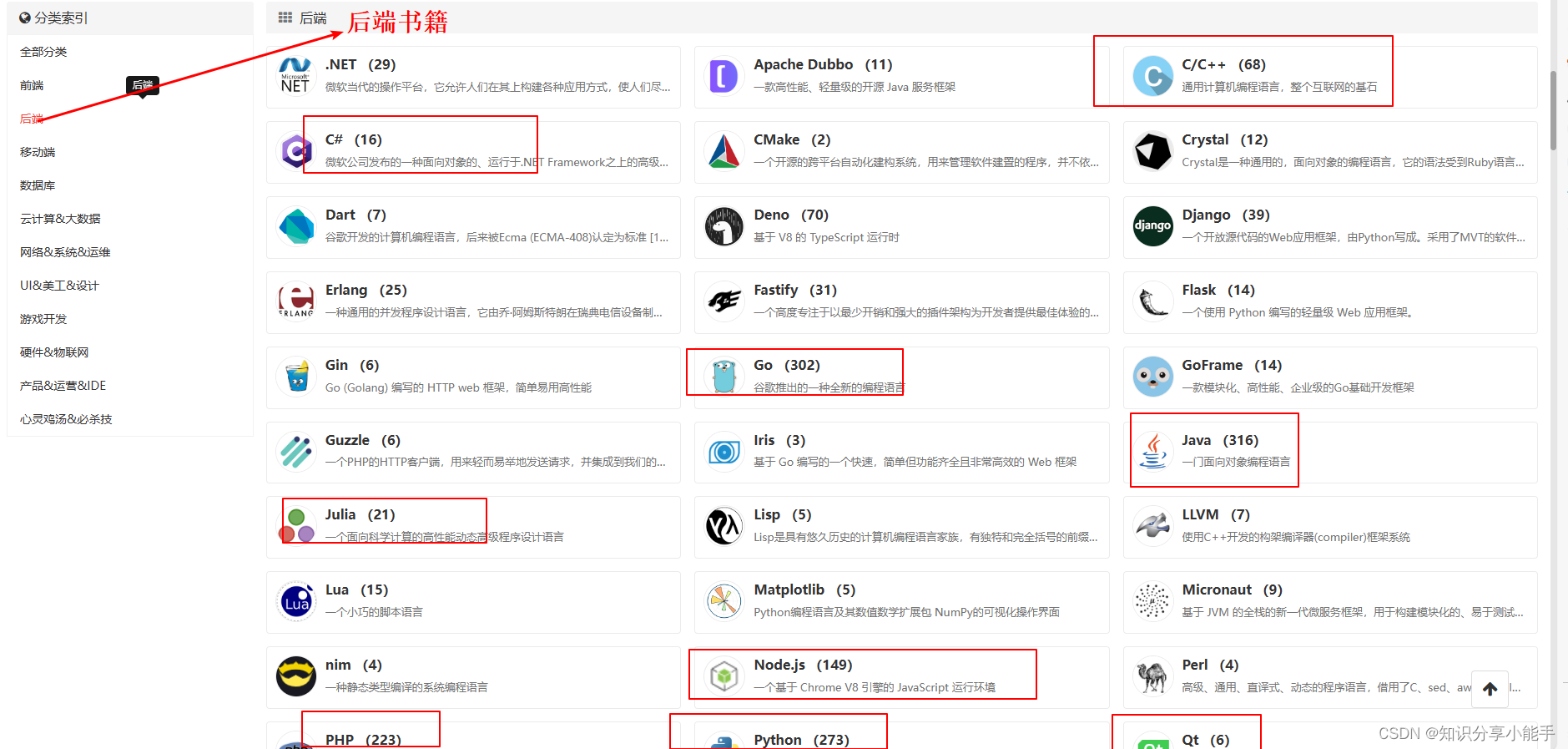The width and height of the screenshot is (1568, 749).
Task: Click the page vertical scrollbar thumb
Action: 1553,110
